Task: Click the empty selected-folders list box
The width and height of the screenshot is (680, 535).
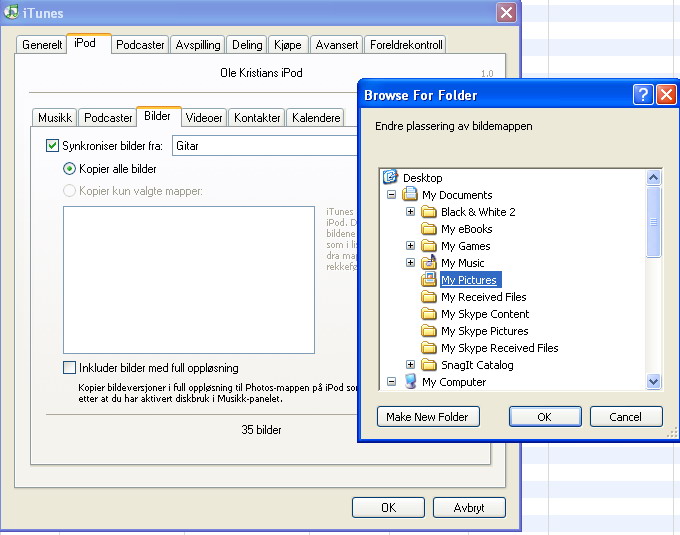Action: tap(189, 280)
